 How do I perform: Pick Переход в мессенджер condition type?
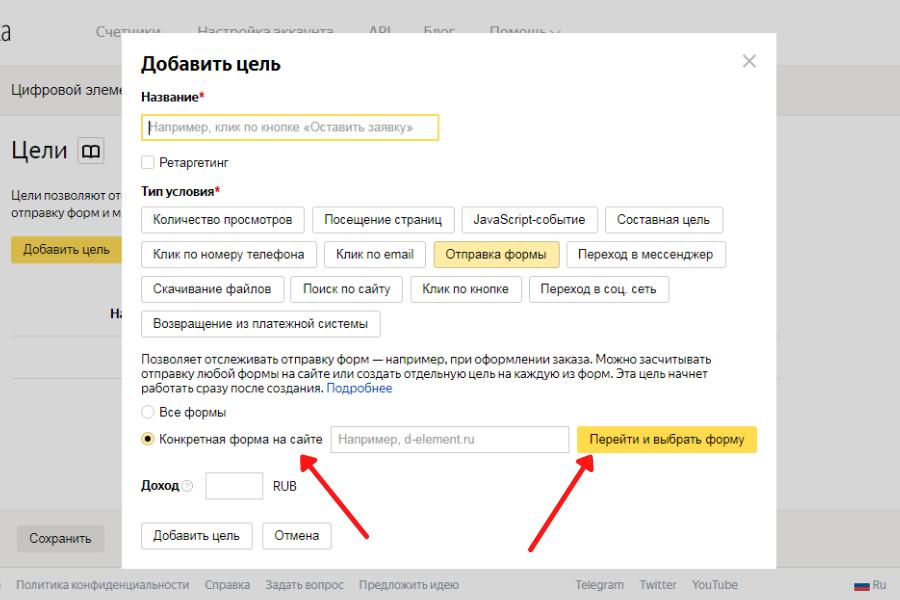click(x=646, y=254)
